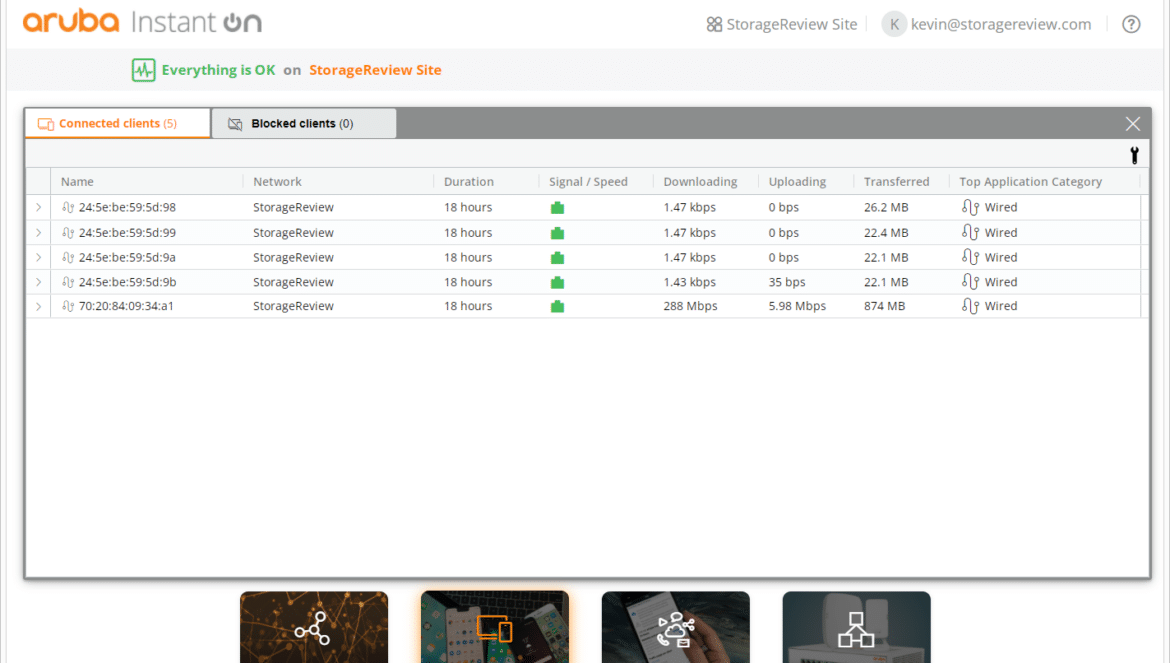Click StorageReview network in 70:20:84:09:34:a1 row

click(293, 306)
